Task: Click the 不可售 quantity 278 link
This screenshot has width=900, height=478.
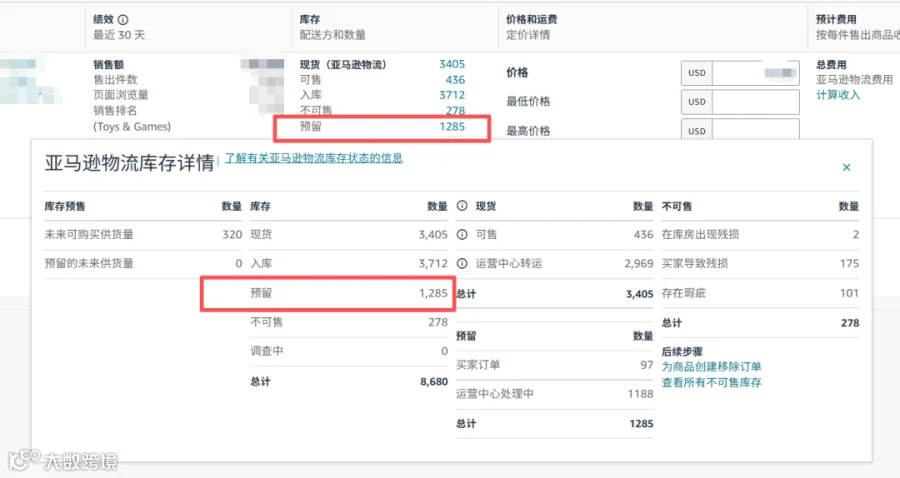Action: pyautogui.click(x=455, y=110)
